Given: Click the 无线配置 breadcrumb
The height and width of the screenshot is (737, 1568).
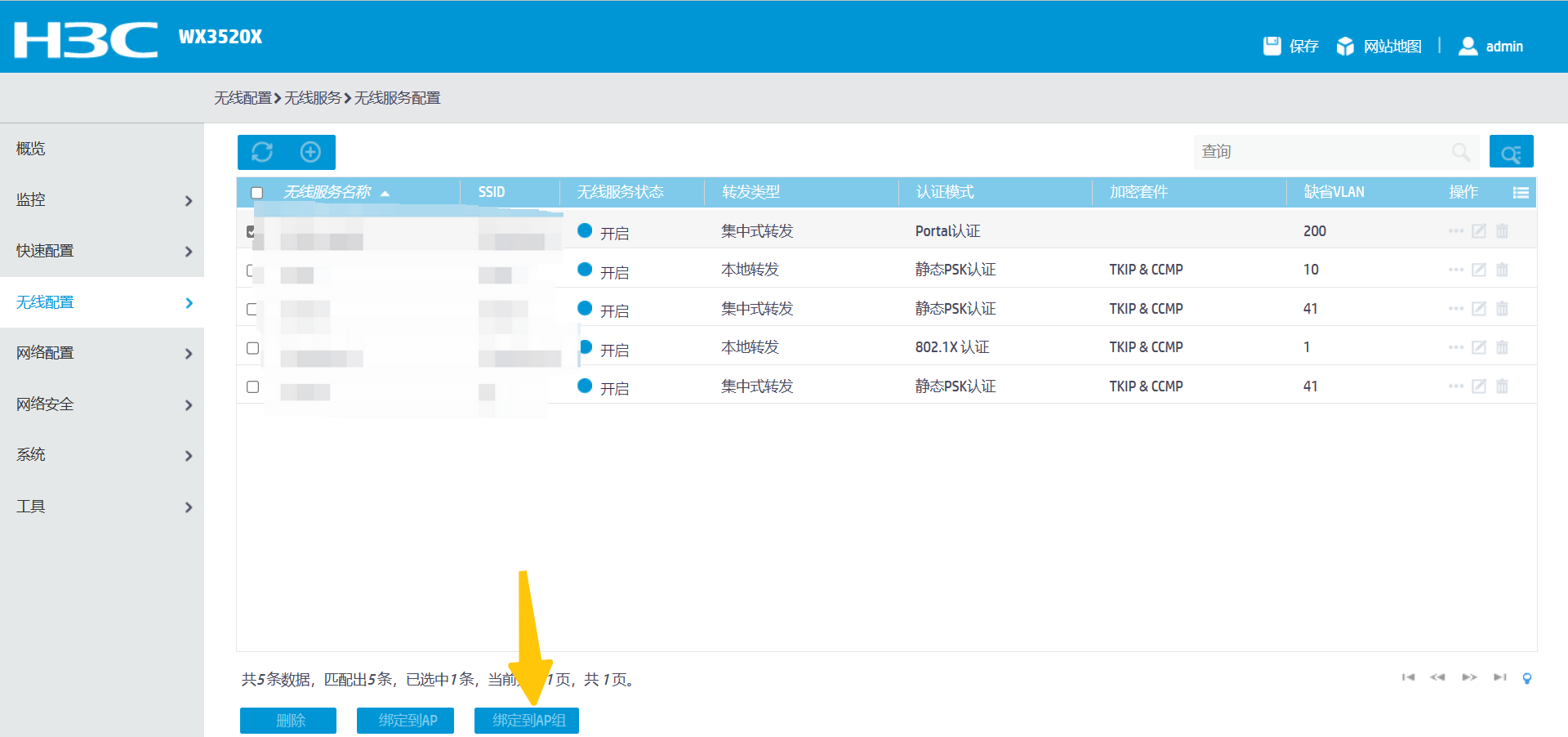Looking at the screenshot, I should click(x=243, y=98).
